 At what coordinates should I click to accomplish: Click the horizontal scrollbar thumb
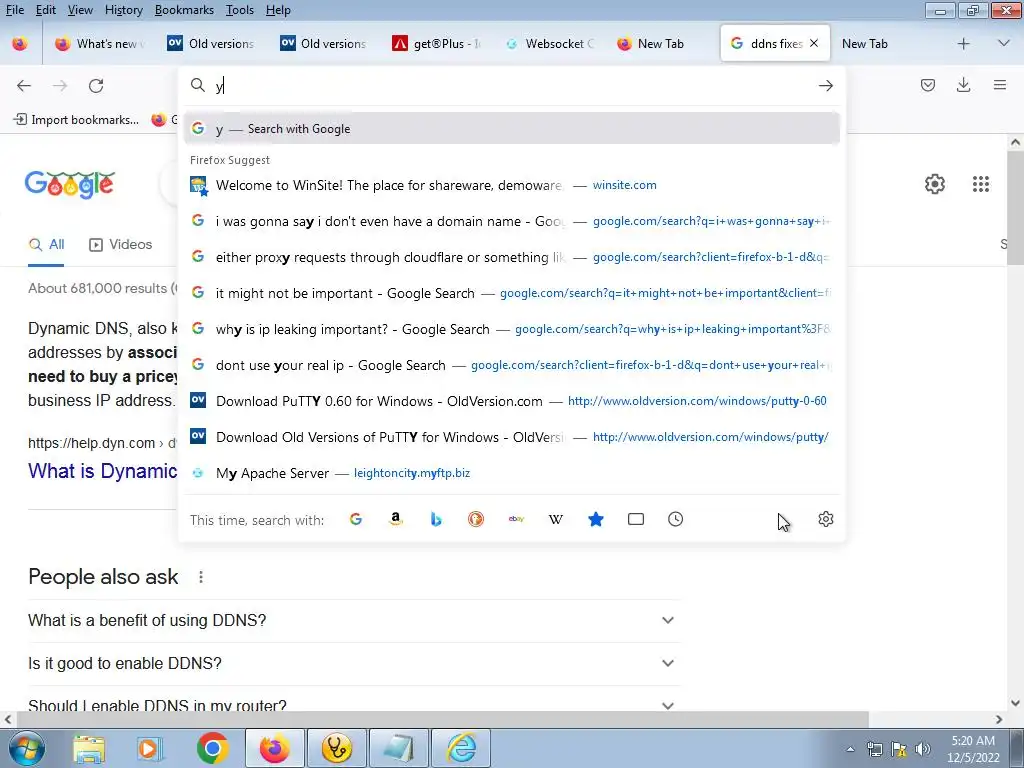coord(442,719)
